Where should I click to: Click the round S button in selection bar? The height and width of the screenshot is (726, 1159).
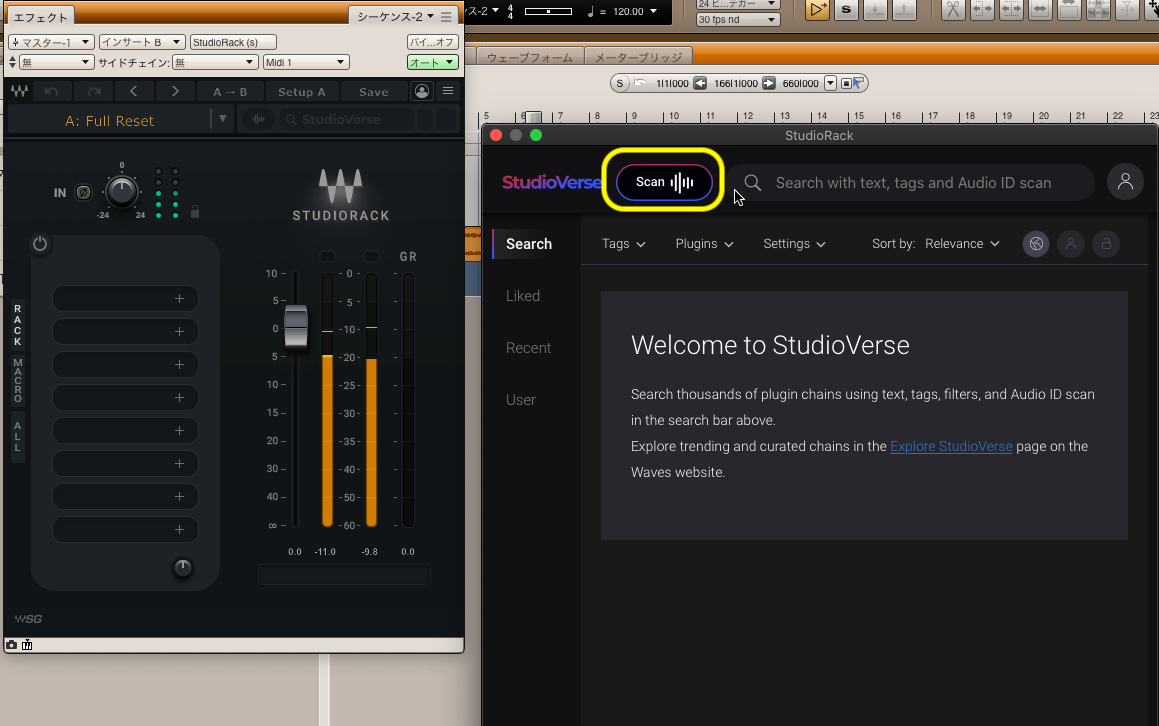pos(619,84)
